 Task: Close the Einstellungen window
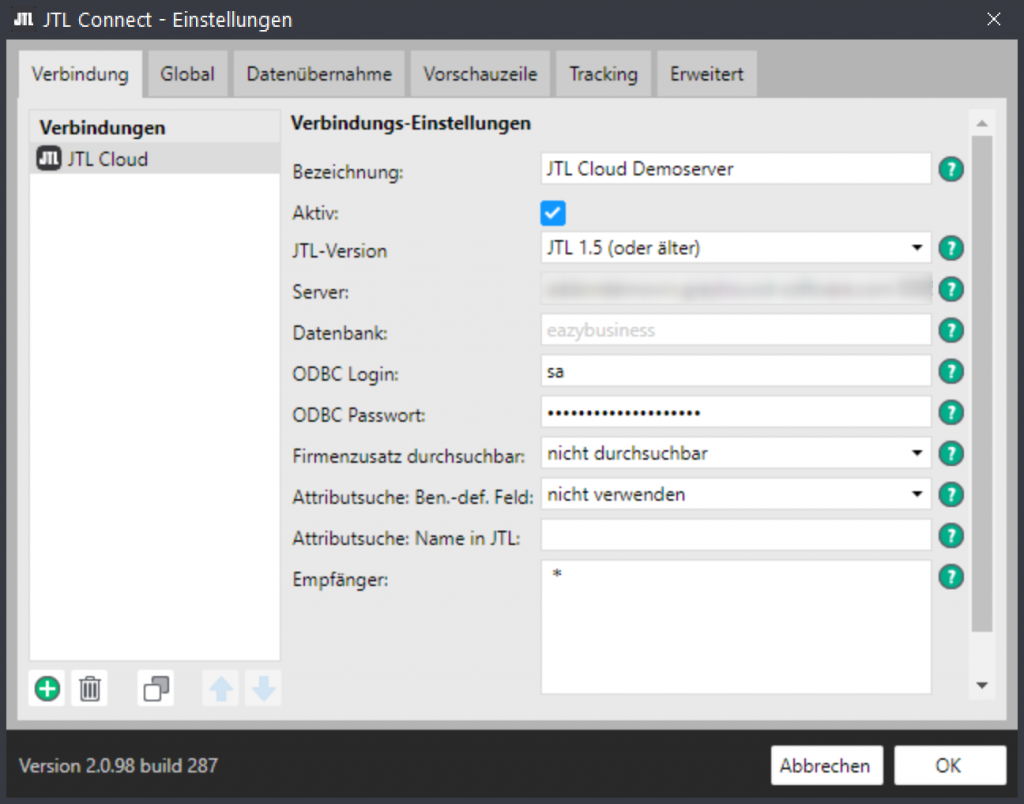point(993,20)
